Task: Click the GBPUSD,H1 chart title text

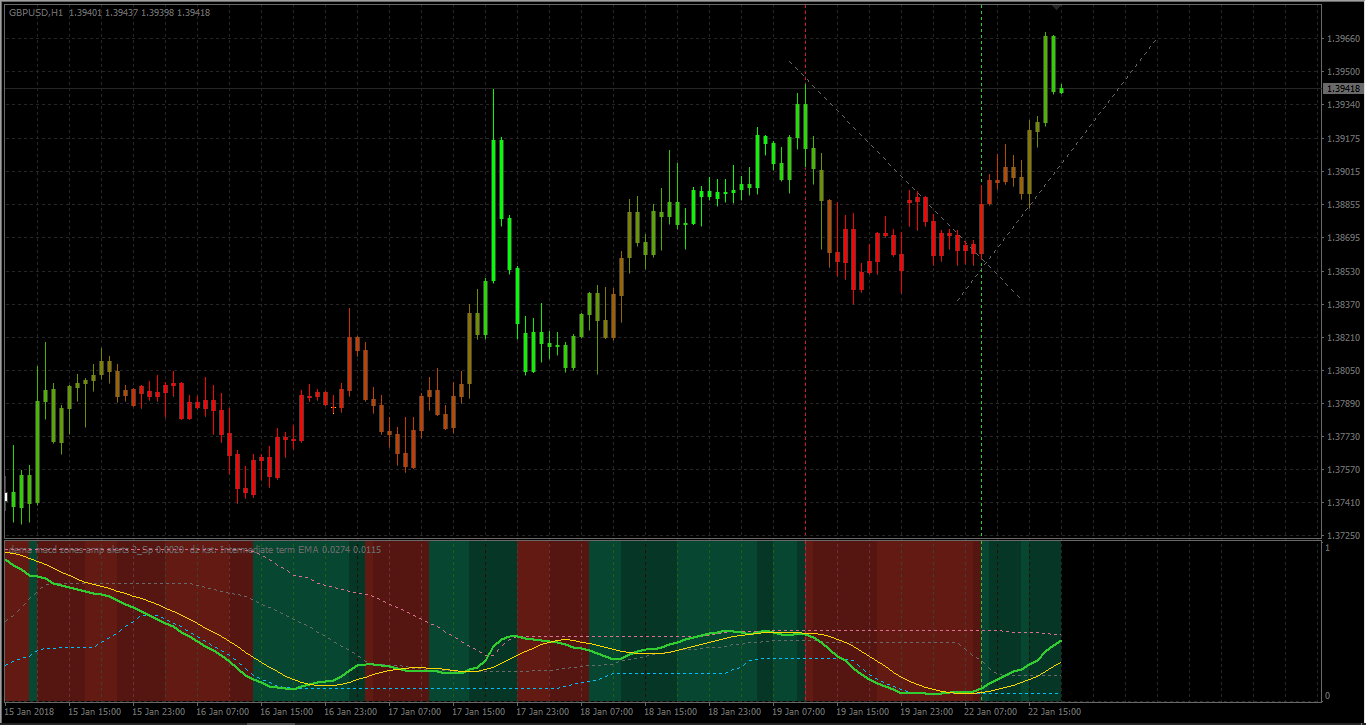Action: [x=35, y=13]
